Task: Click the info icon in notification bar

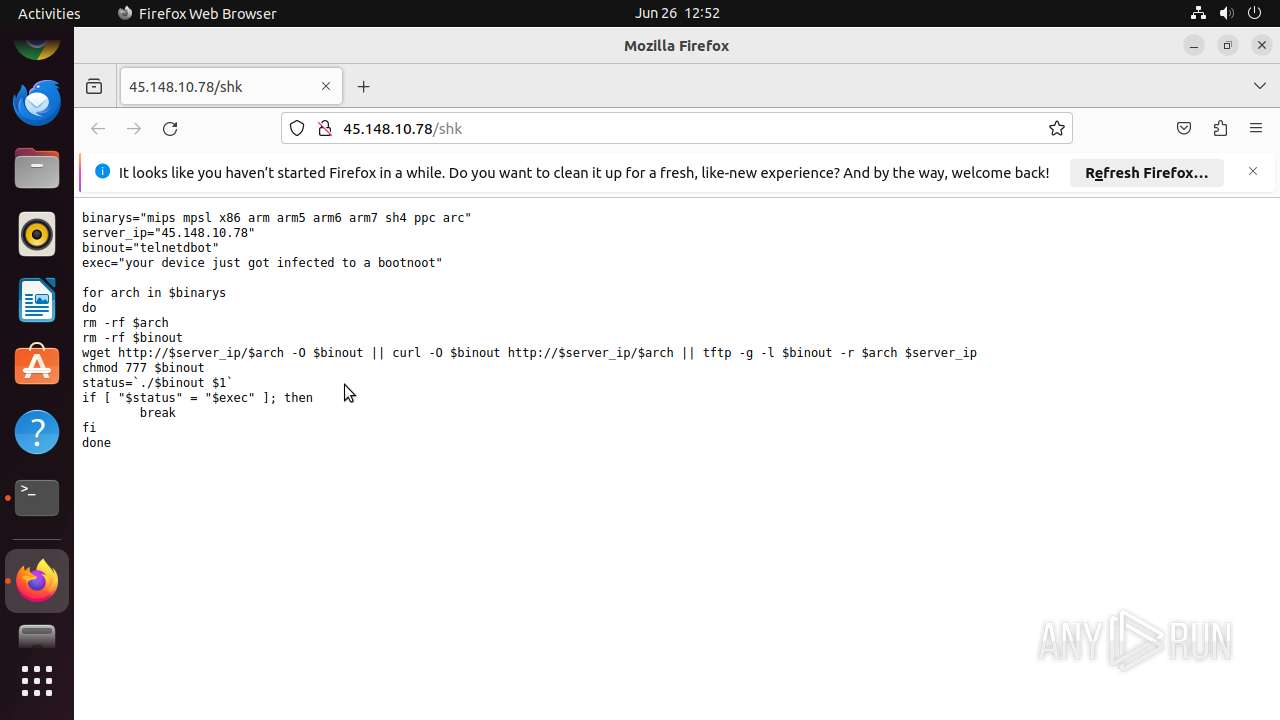Action: click(x=102, y=172)
